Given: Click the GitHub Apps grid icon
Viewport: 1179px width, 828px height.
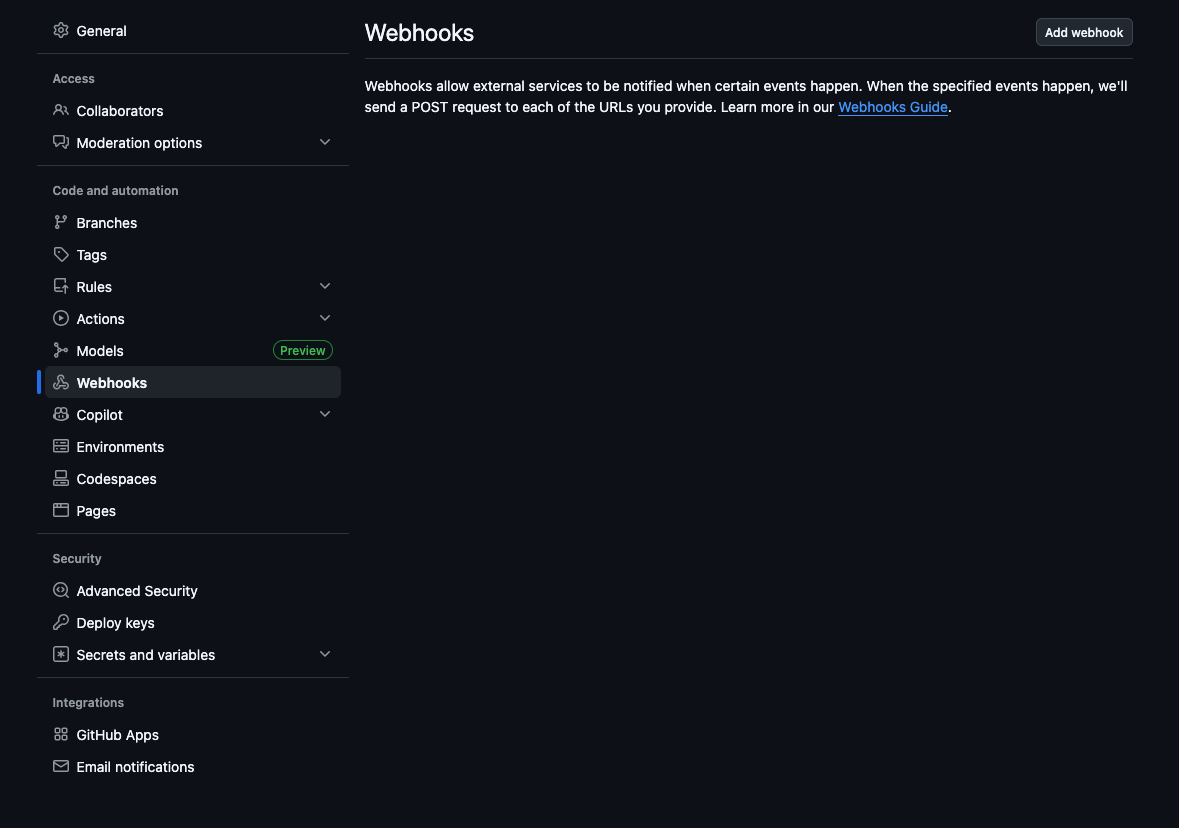Looking at the screenshot, I should pos(61,735).
